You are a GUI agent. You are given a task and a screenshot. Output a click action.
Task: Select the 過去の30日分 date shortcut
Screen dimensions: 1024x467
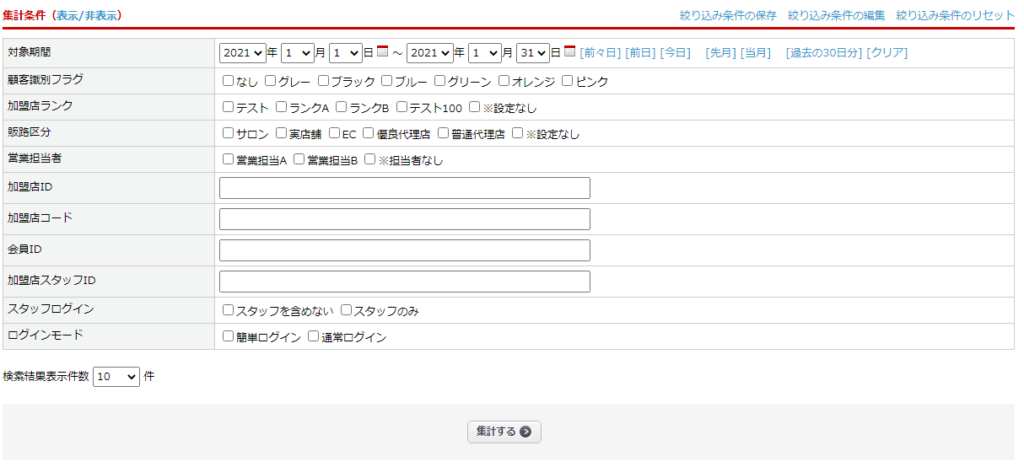coord(823,53)
